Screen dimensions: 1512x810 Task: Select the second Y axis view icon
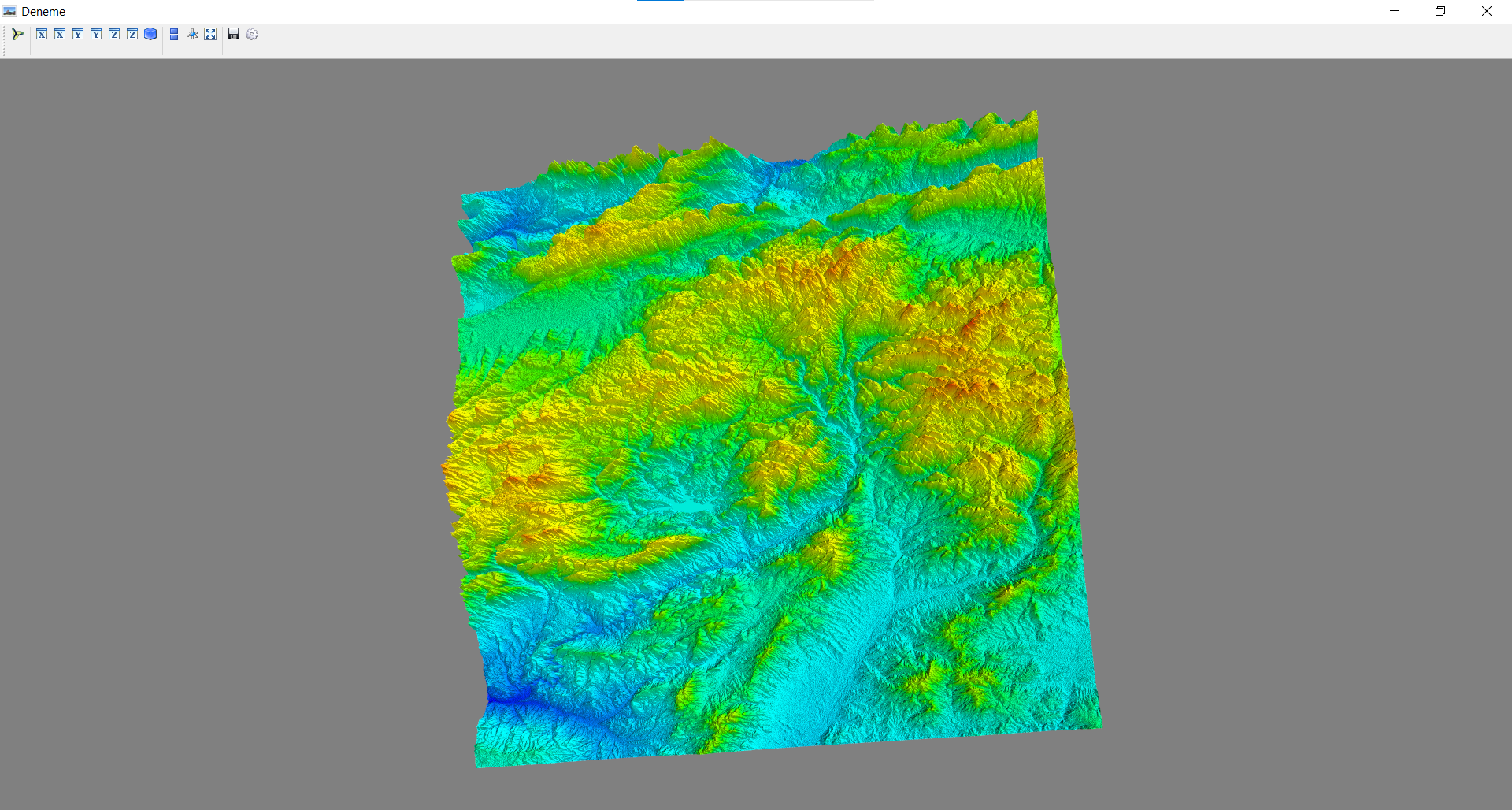(96, 34)
